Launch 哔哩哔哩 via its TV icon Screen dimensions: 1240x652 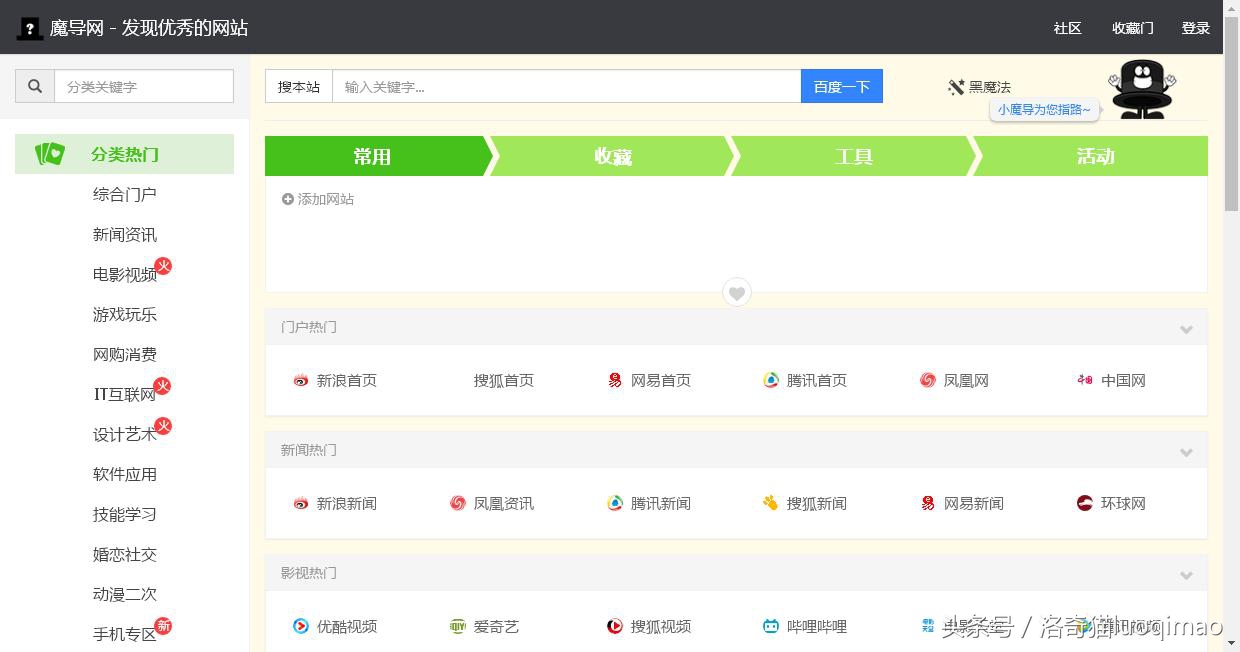point(772,626)
